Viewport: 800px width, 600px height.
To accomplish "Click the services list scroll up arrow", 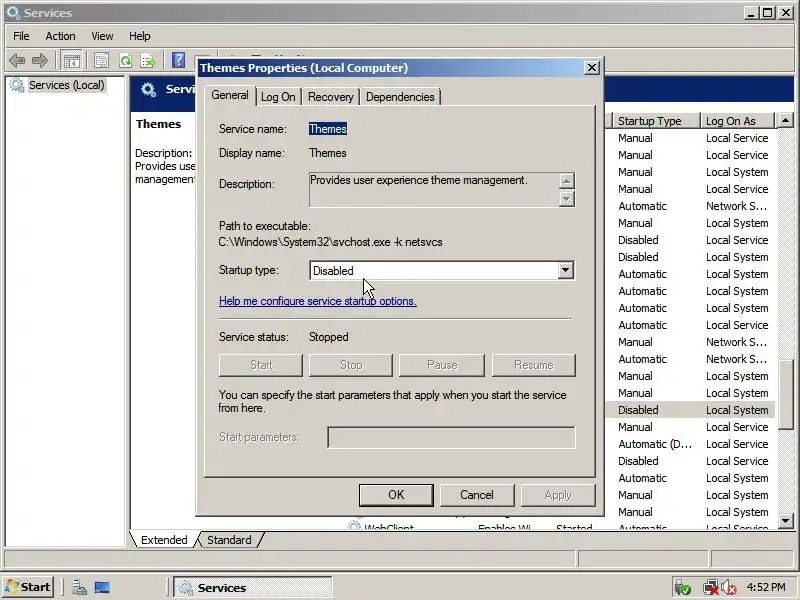I will pyautogui.click(x=785, y=120).
